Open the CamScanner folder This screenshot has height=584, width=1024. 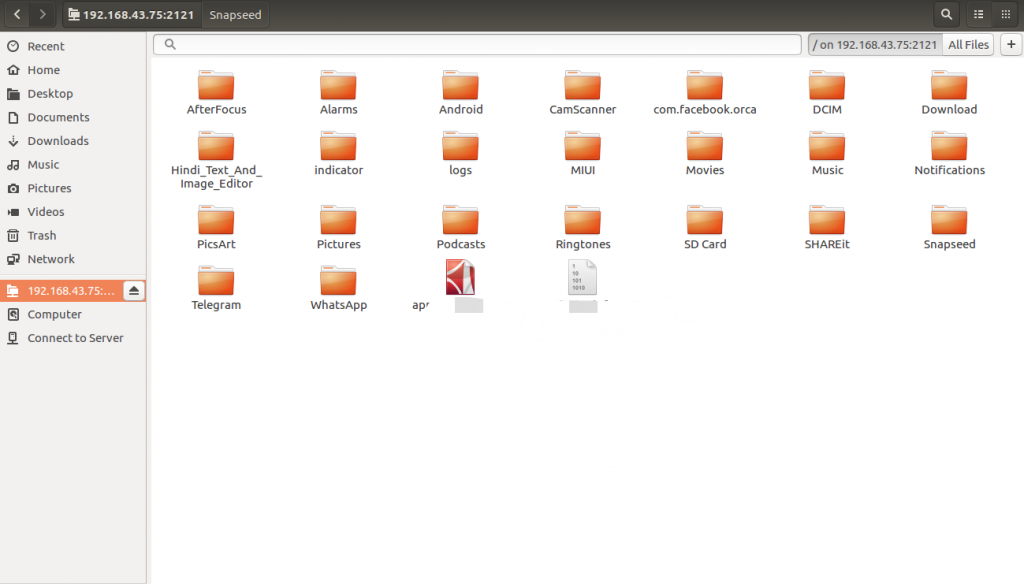click(583, 93)
